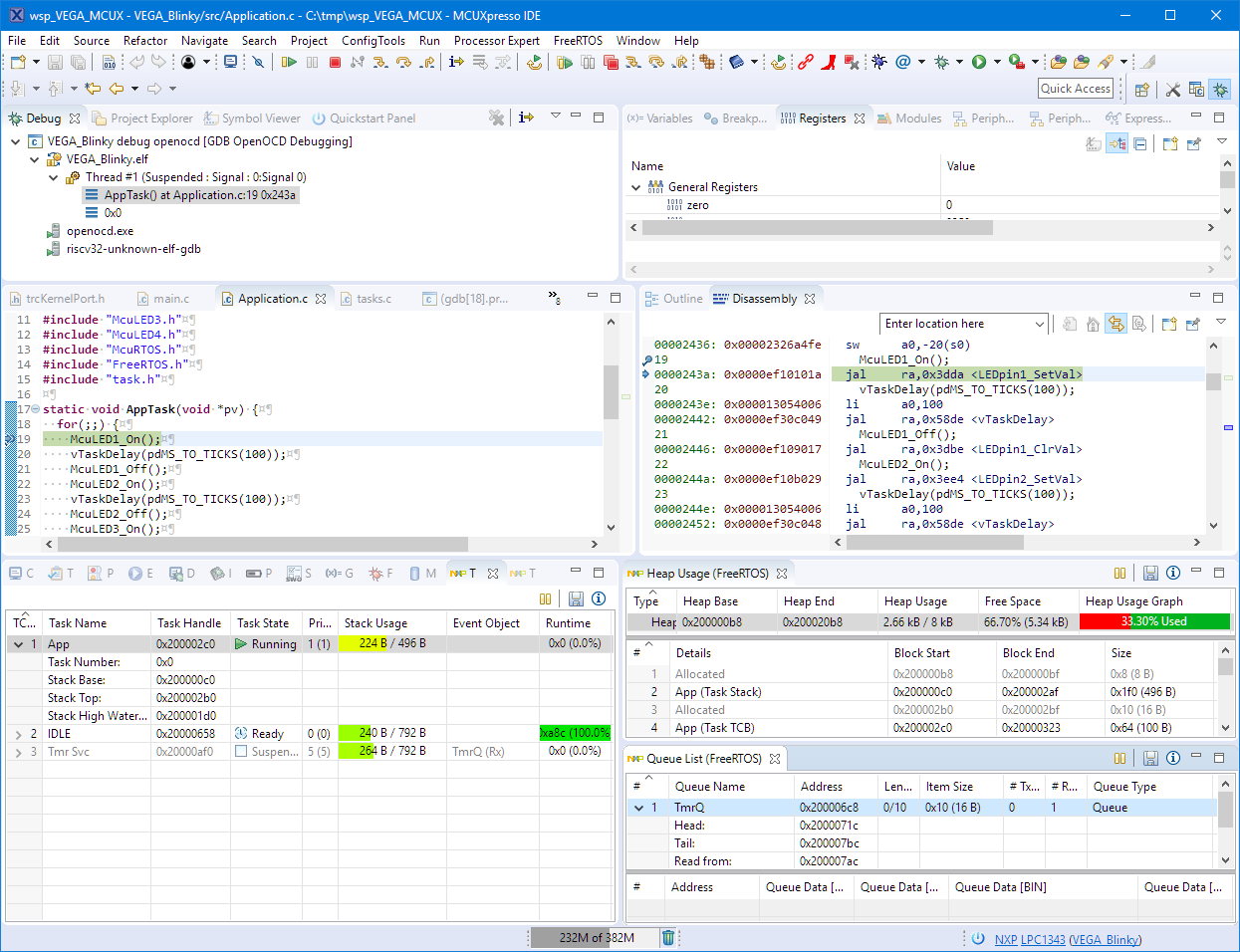Click the Quick Access field
This screenshot has height=952, width=1240.
point(1075,89)
